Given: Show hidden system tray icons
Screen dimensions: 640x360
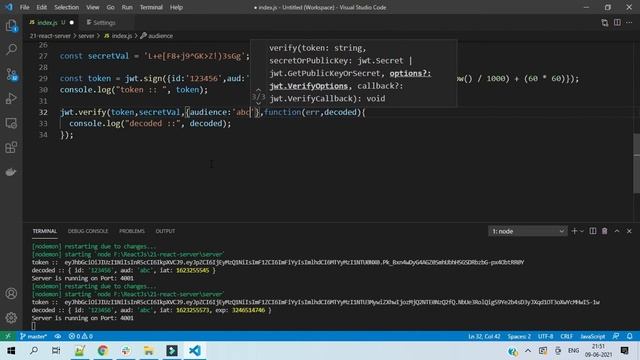Looking at the screenshot, I should tap(527, 351).
